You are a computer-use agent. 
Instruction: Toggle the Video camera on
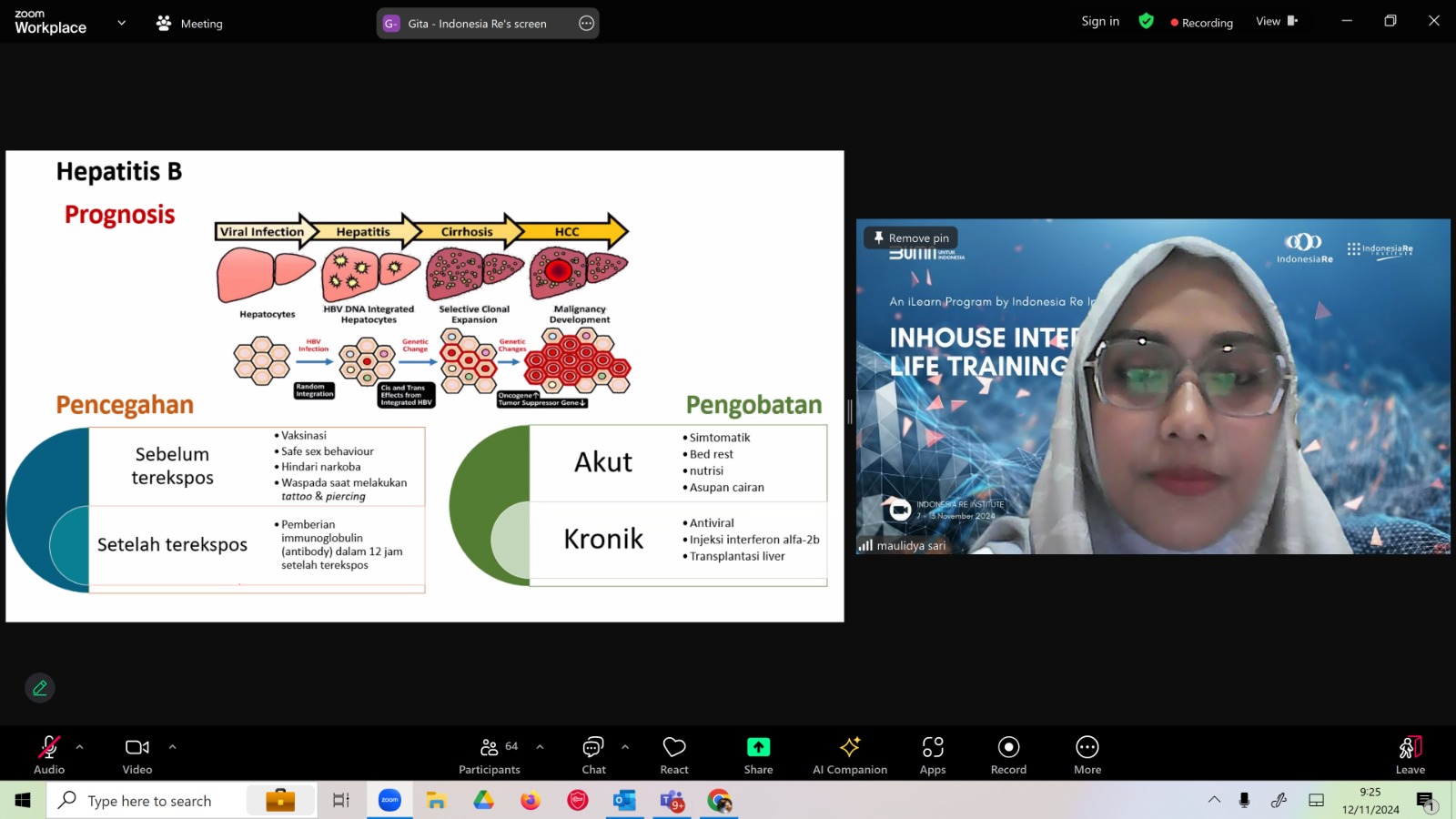137,755
